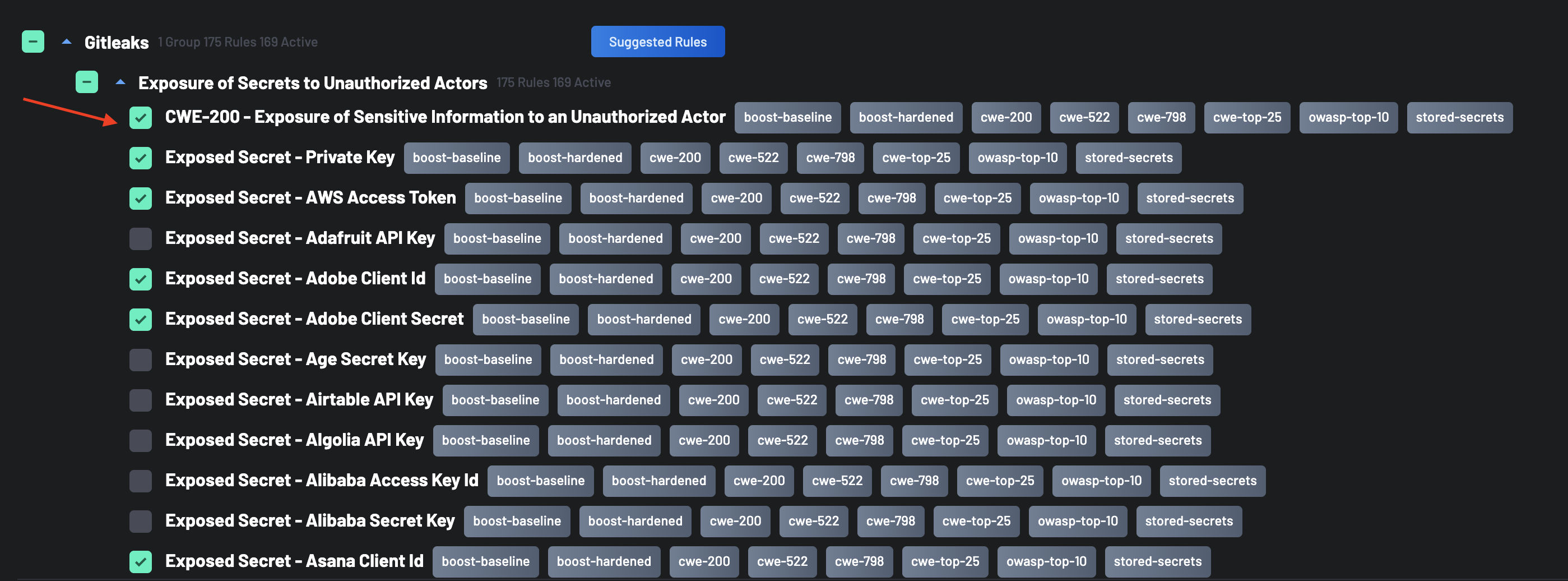Click boost-baseline tag on CWE-200 row
This screenshot has width=1568, height=581.
click(788, 118)
